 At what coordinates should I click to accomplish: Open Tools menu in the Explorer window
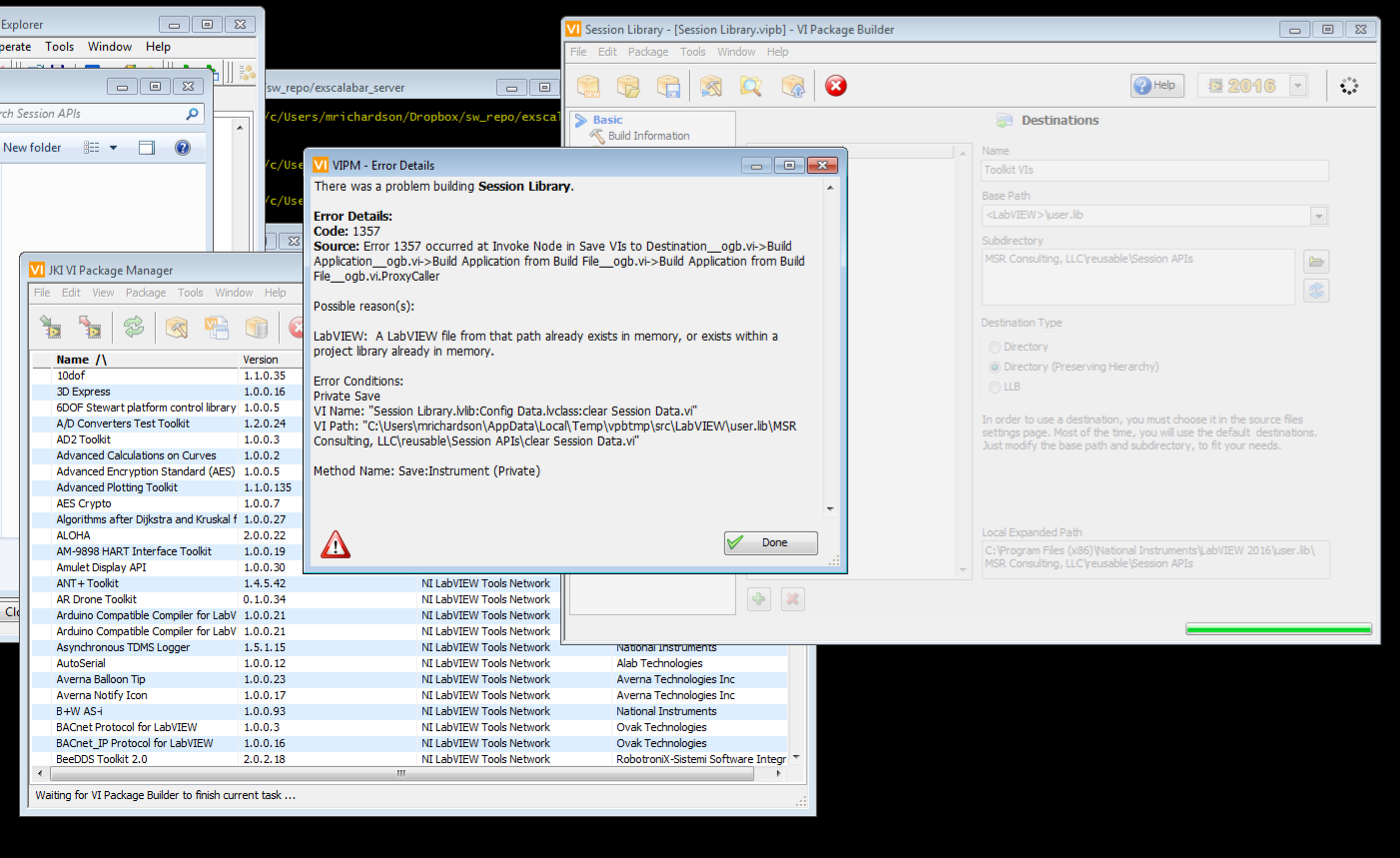[59, 46]
